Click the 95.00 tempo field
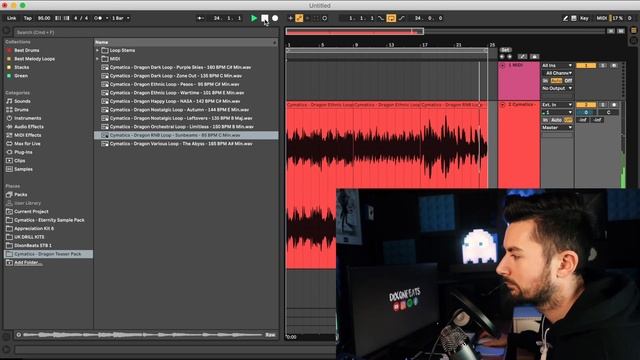 (44, 18)
